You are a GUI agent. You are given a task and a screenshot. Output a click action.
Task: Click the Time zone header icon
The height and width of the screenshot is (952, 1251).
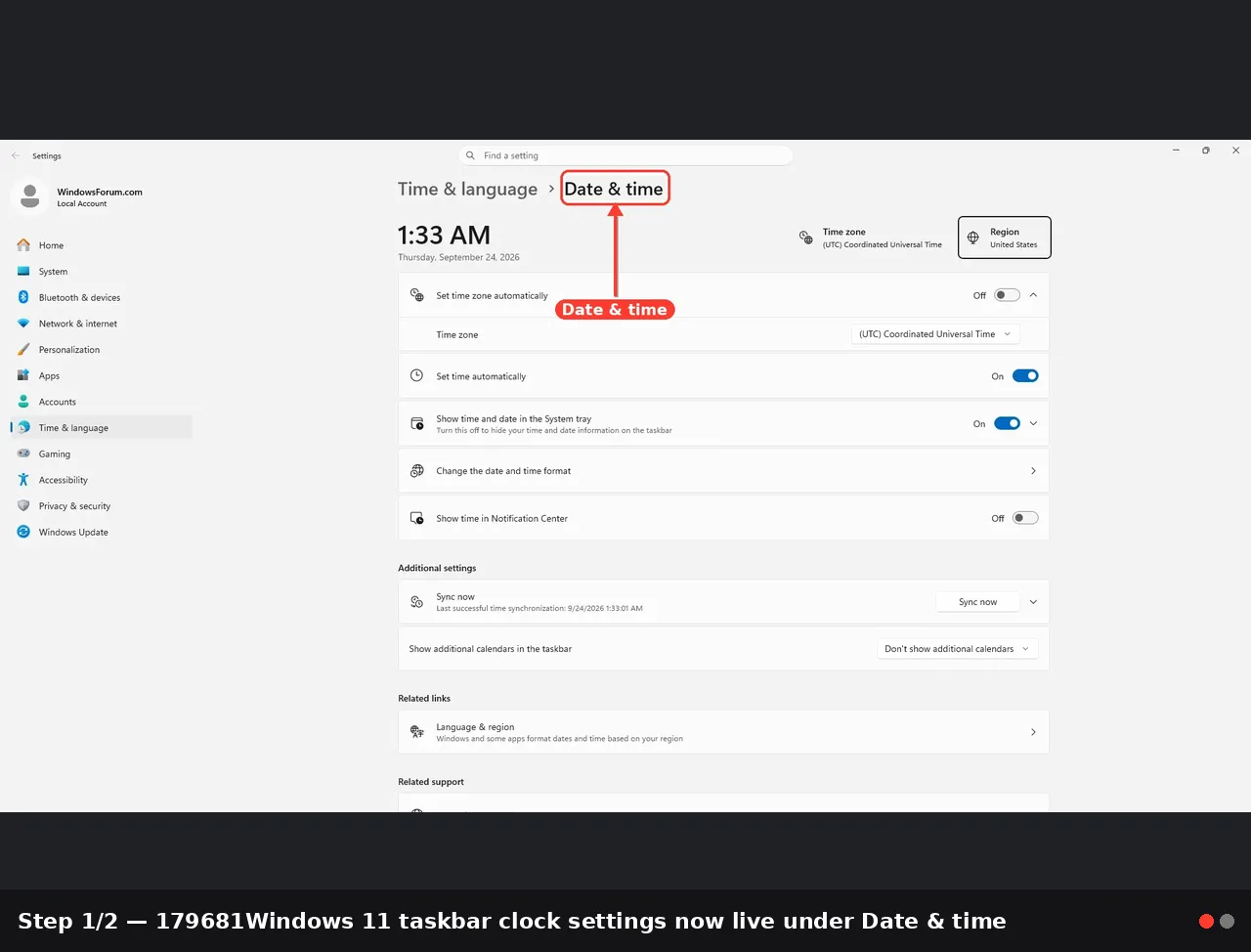tap(806, 238)
